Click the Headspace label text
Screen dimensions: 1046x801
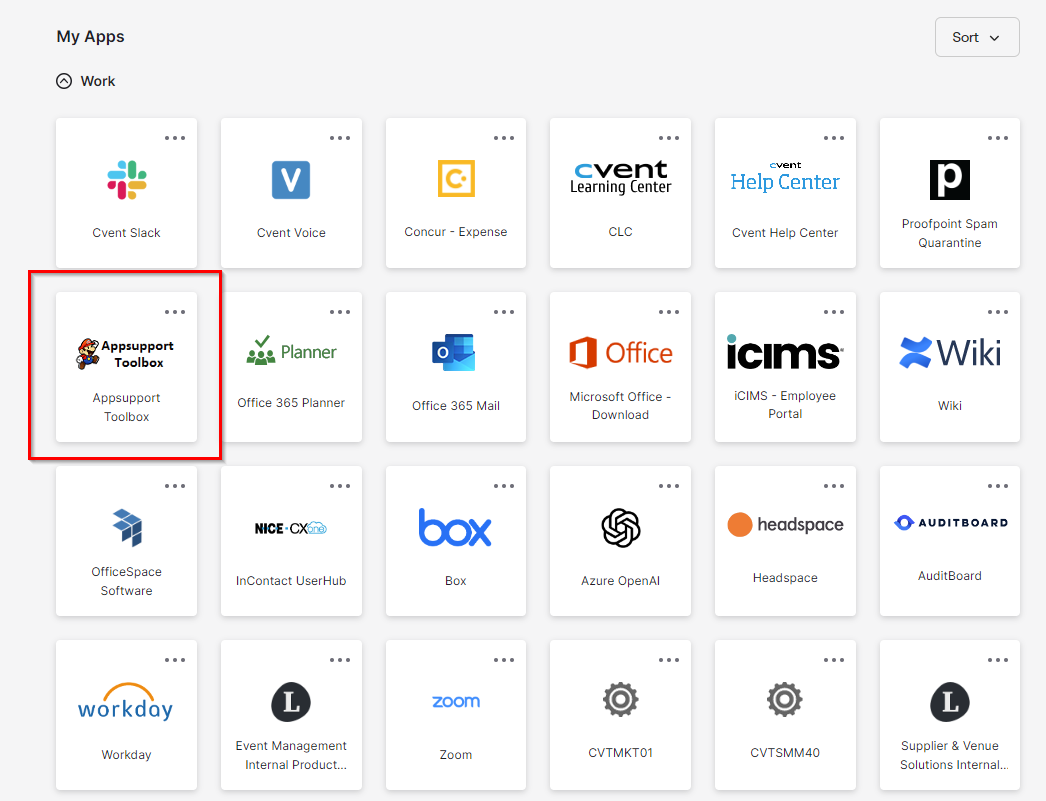tap(785, 578)
